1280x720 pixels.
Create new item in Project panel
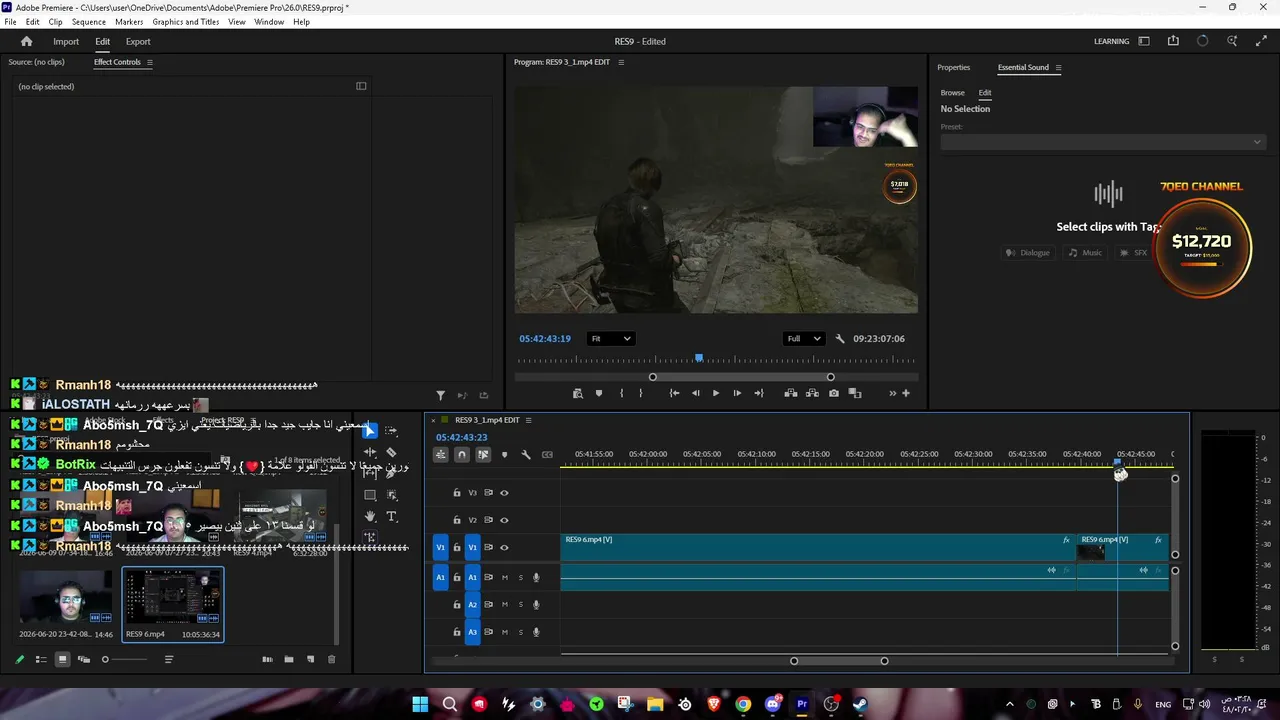coord(310,659)
